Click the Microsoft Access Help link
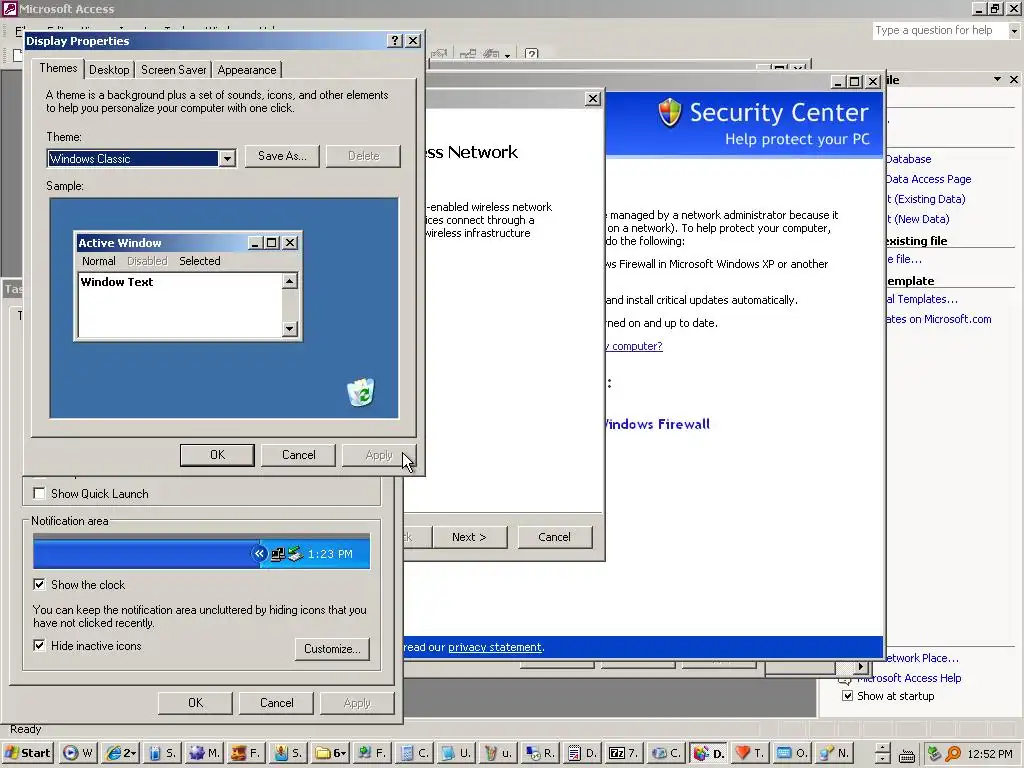 (909, 678)
